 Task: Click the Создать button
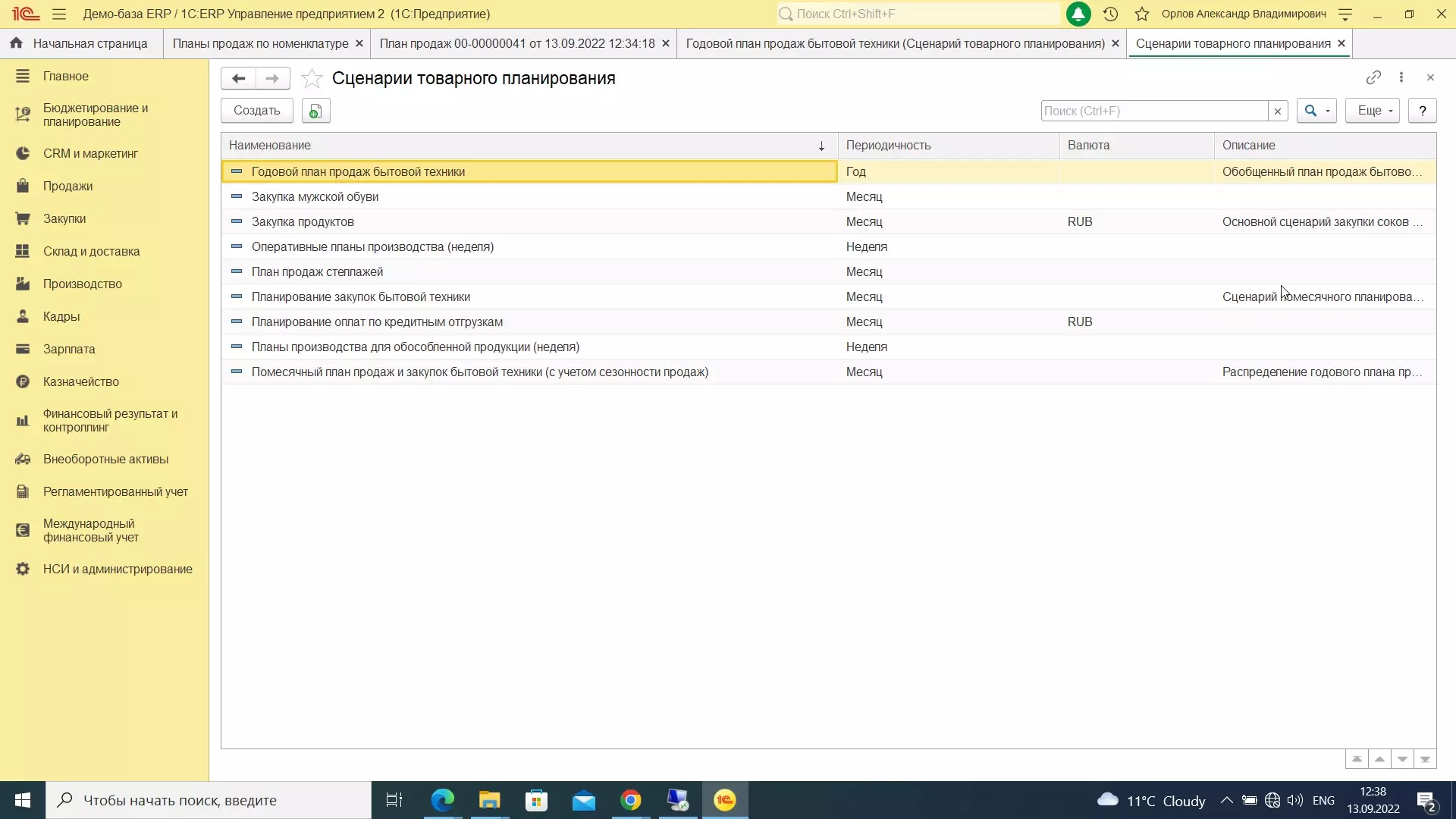256,111
